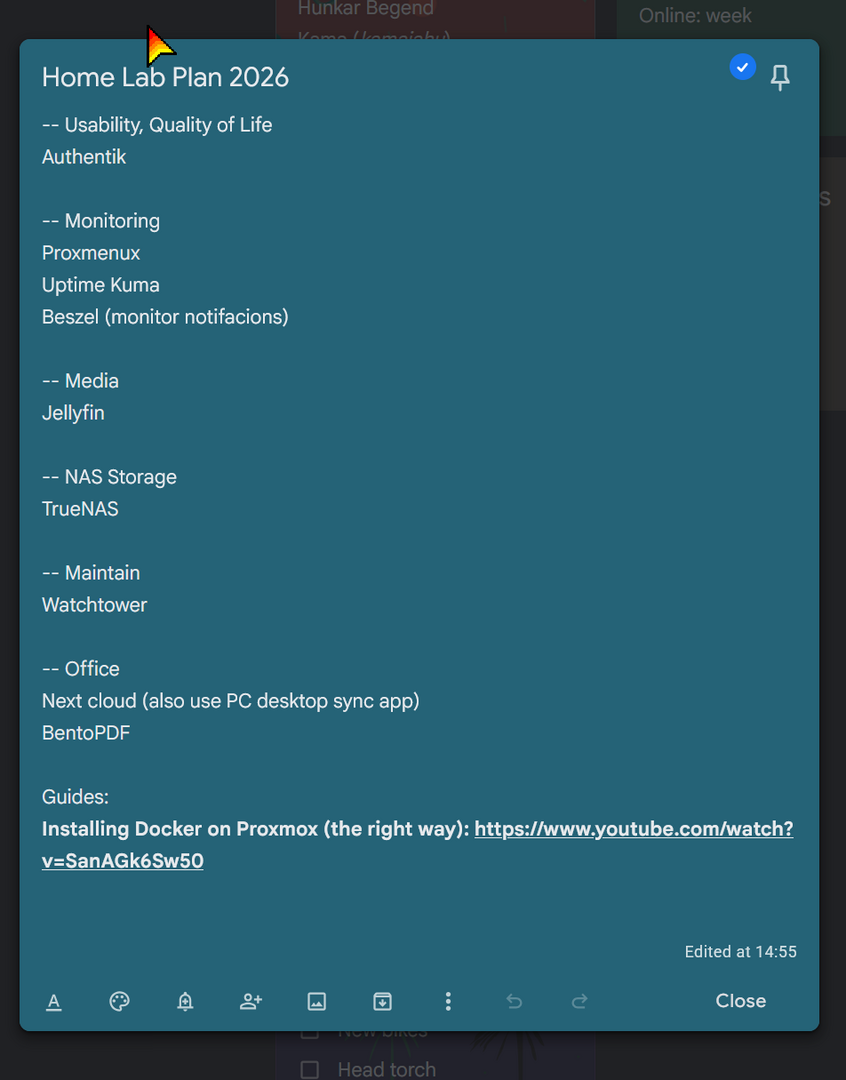Click the Uptime Kuma line
The image size is (846, 1080).
tap(100, 285)
